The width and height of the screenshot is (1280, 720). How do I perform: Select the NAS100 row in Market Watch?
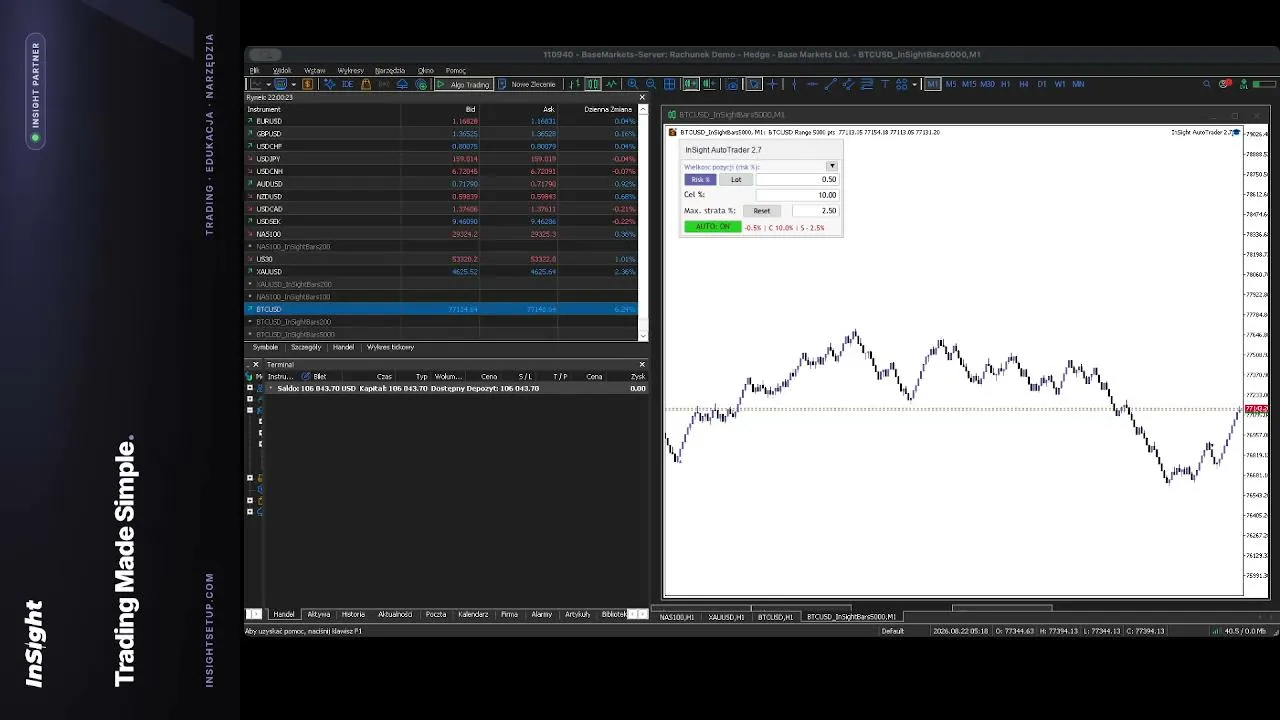pos(441,234)
